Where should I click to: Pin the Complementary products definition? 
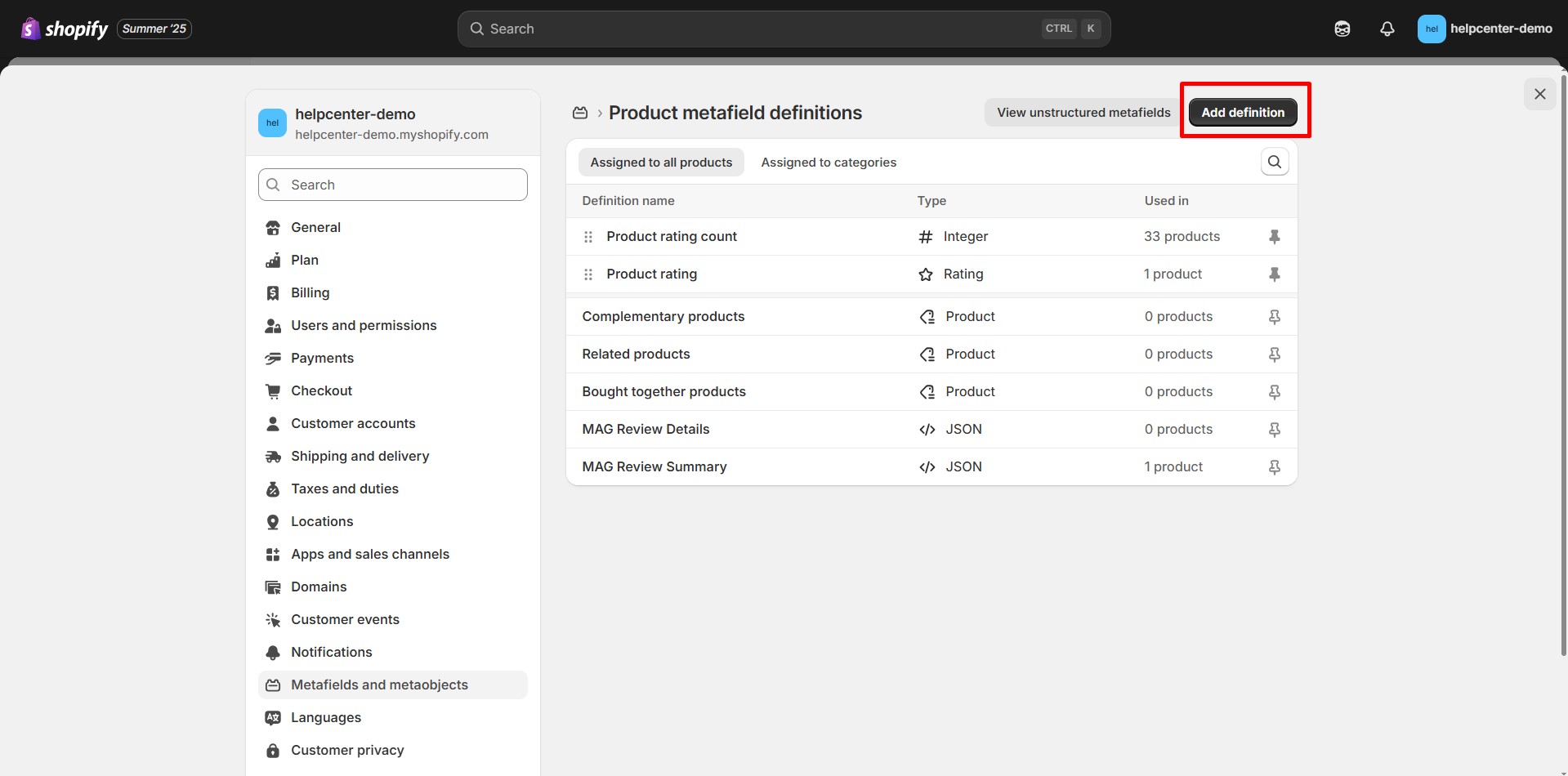coord(1275,316)
